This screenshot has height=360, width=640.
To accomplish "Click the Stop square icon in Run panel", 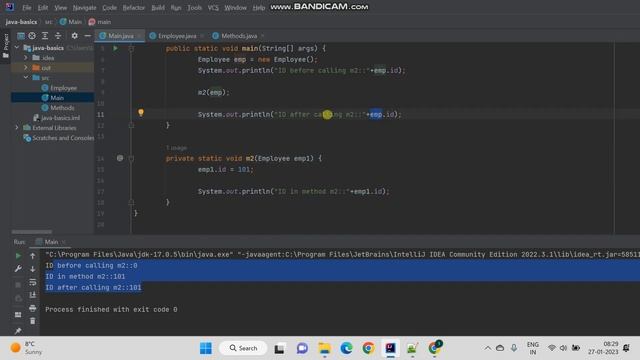I will [18, 284].
